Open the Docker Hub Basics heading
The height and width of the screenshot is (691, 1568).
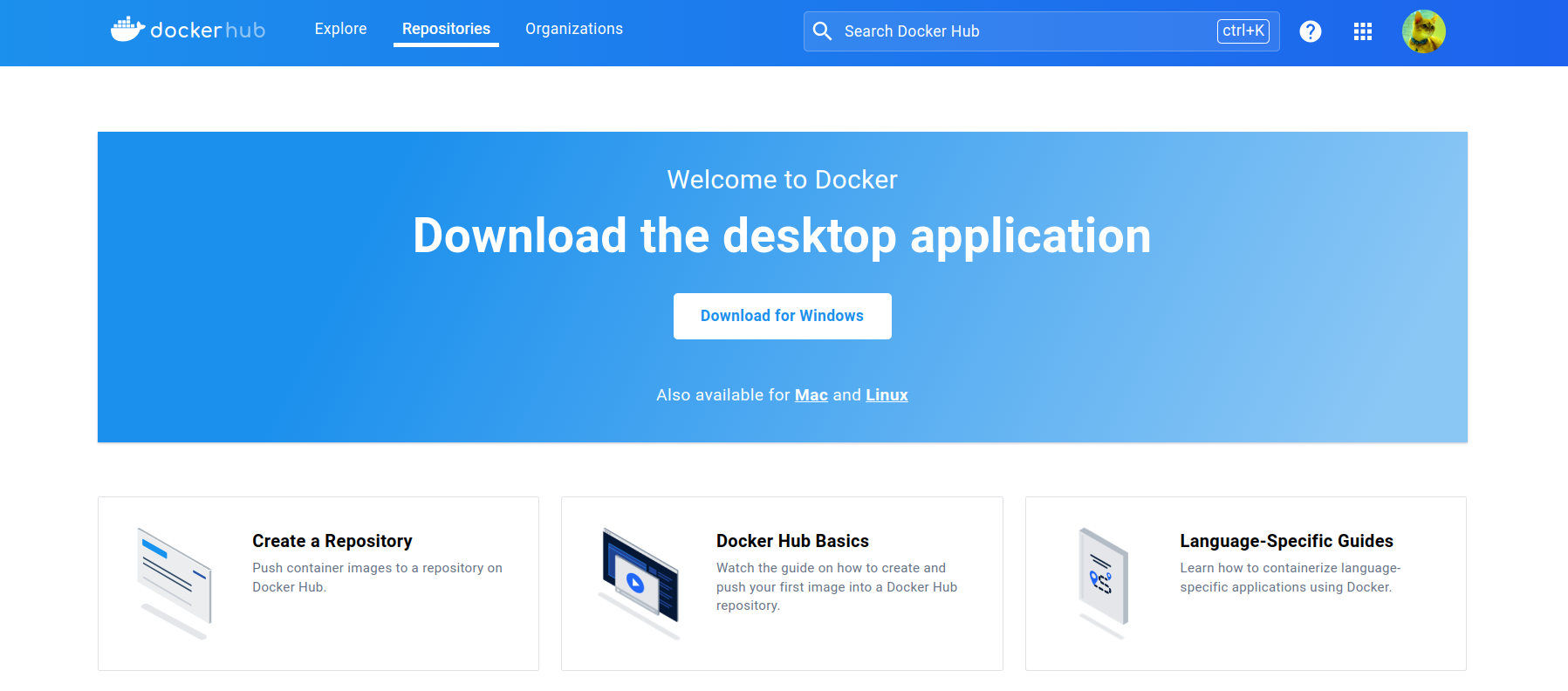pos(792,541)
